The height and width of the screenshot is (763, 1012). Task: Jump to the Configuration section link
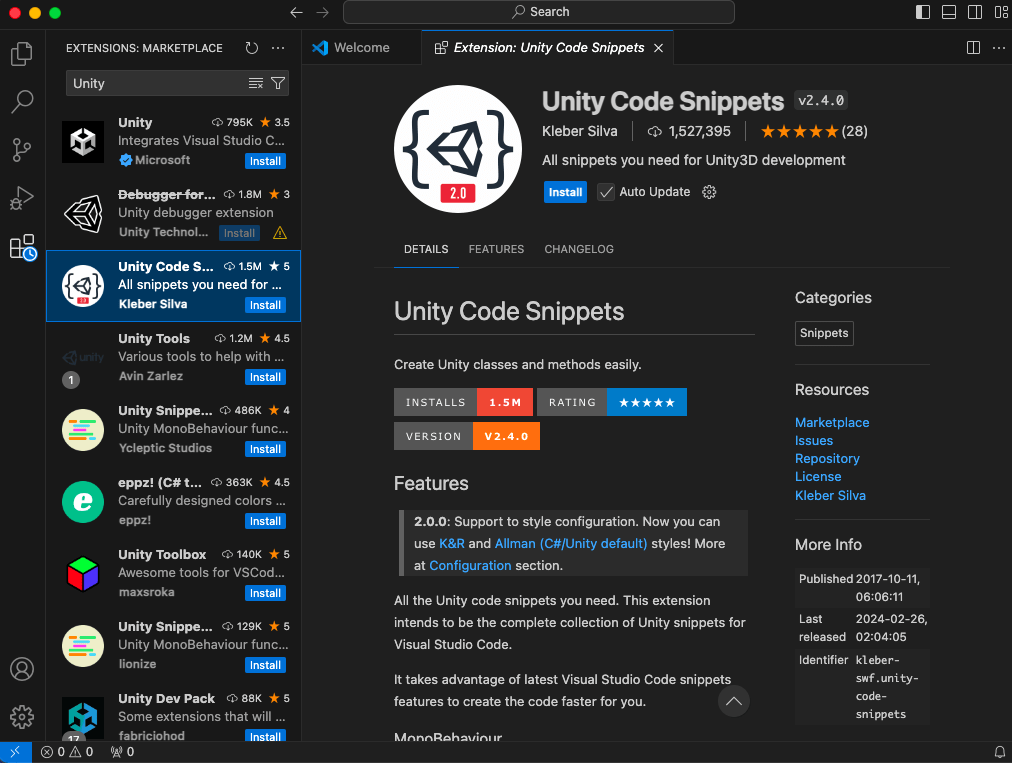[470, 565]
